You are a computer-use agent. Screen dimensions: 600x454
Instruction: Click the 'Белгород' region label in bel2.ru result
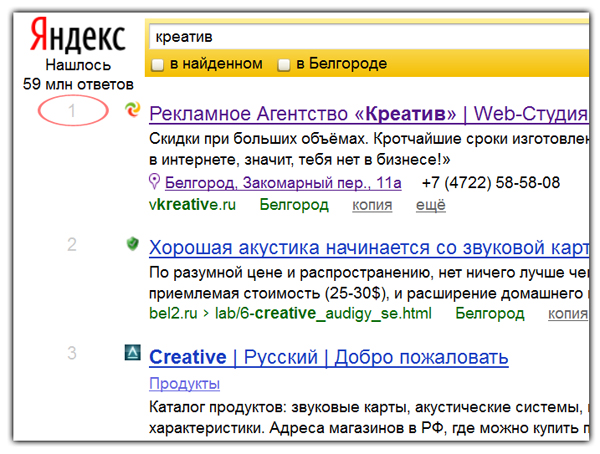(490, 314)
